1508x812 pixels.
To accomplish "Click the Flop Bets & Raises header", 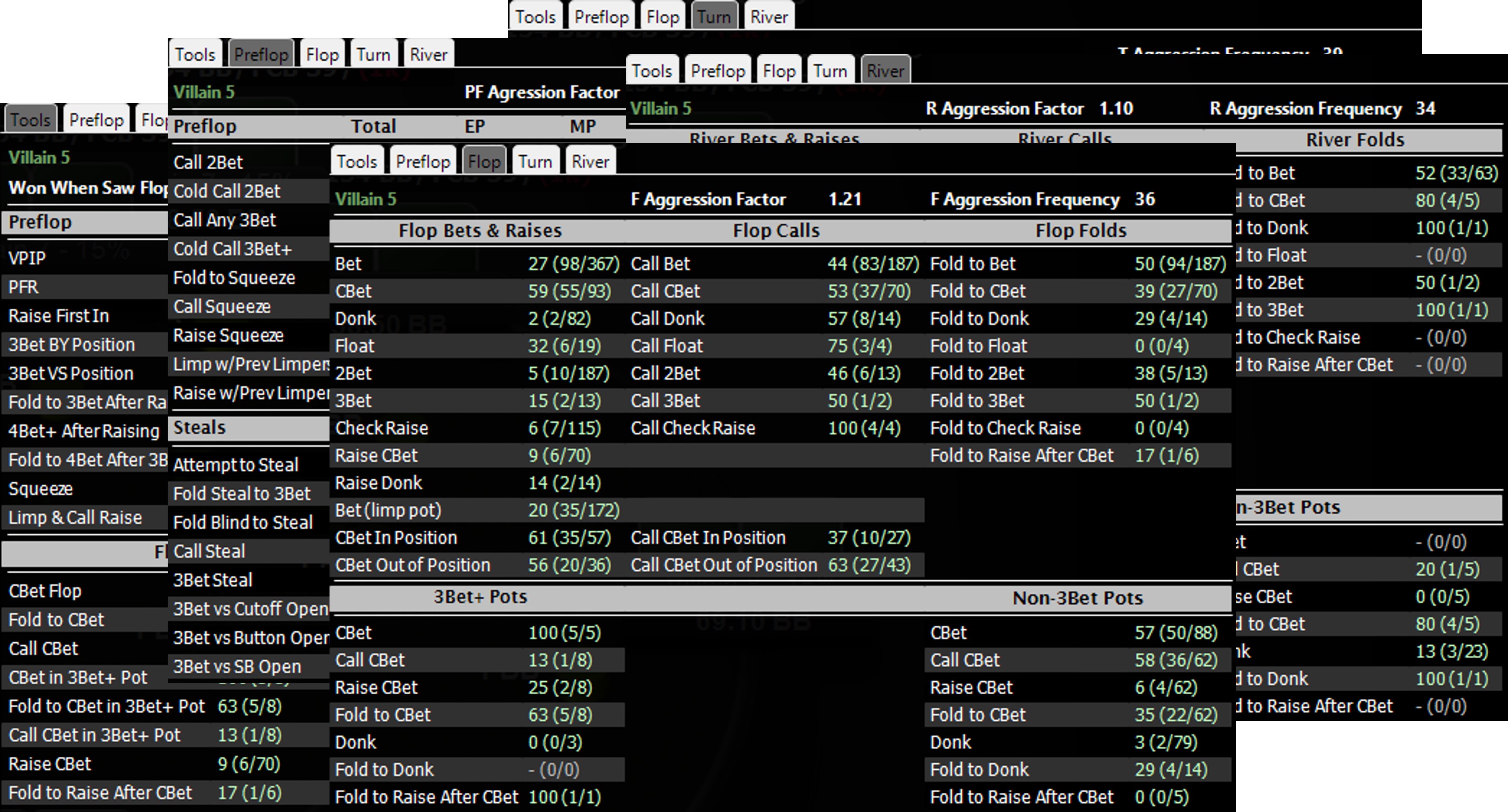I will point(480,230).
